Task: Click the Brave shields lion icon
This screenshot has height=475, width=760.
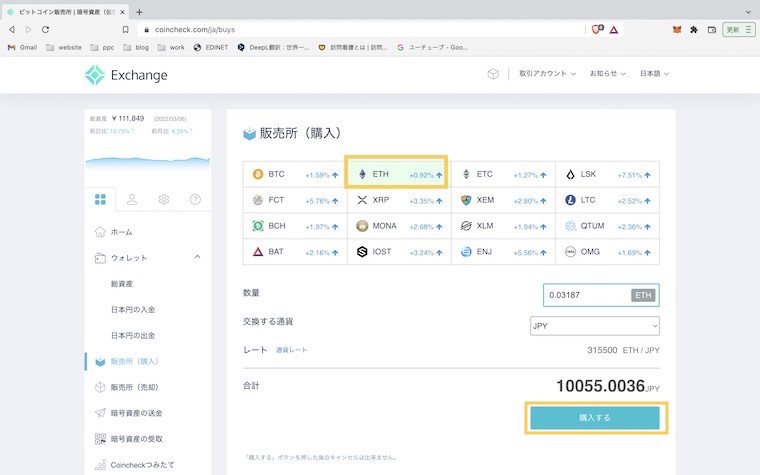Action: pyautogui.click(x=596, y=30)
